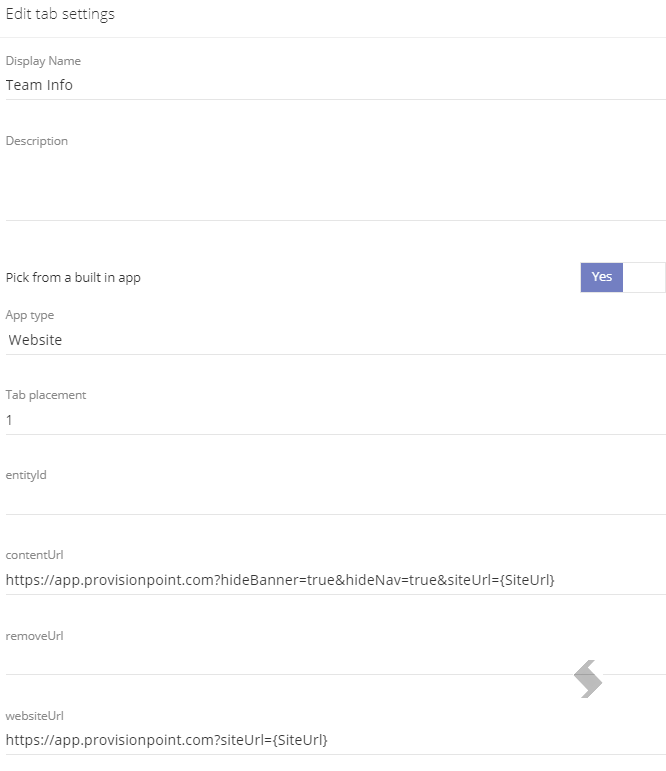666x771 pixels.
Task: Click the white empty side of the Yes toggle
Action: 644,277
